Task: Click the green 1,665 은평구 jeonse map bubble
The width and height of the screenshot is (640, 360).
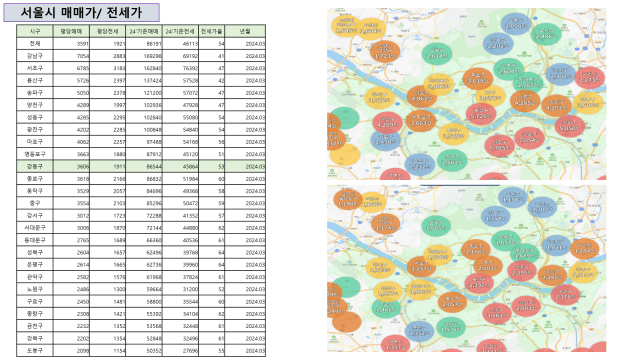Action: point(436,226)
